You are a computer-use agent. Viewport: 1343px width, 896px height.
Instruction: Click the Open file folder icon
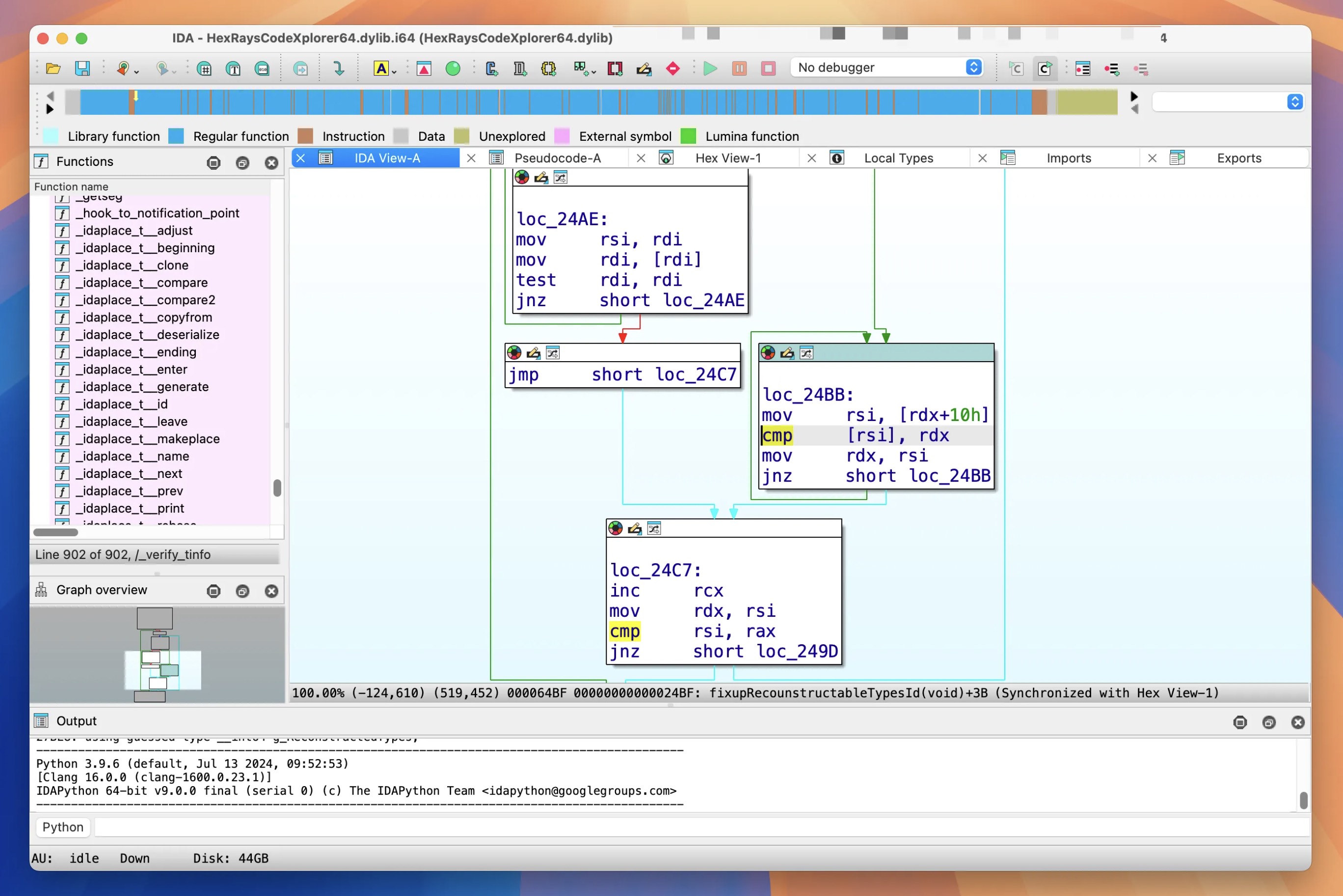coord(53,69)
